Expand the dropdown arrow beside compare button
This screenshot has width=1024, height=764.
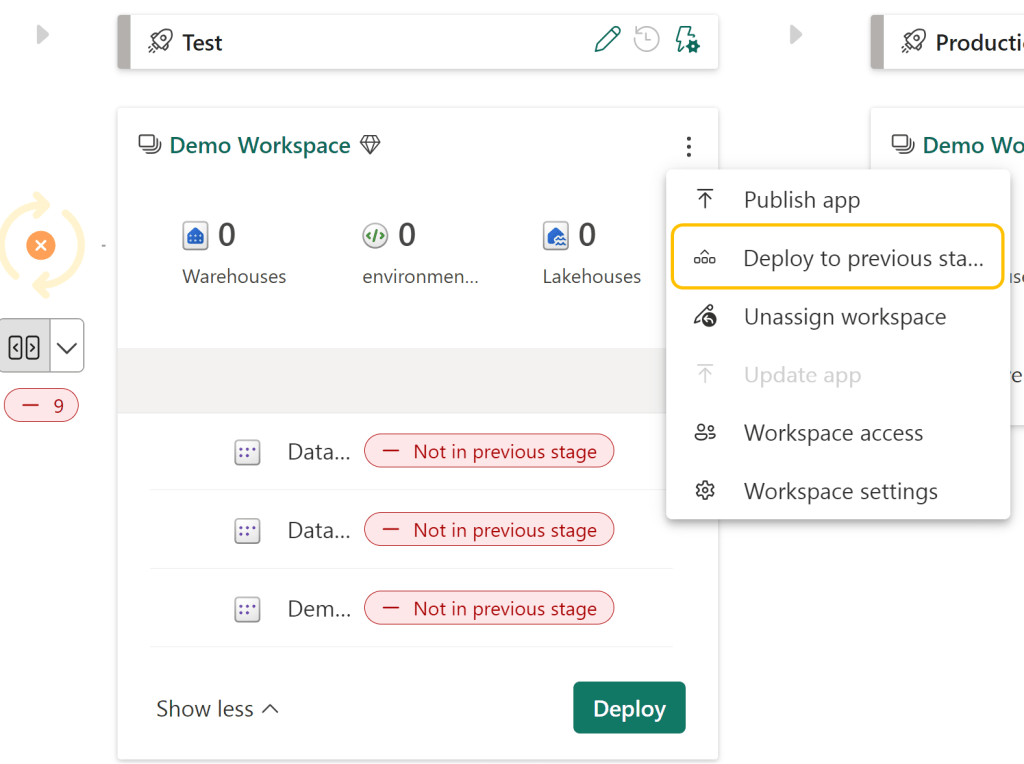point(67,346)
